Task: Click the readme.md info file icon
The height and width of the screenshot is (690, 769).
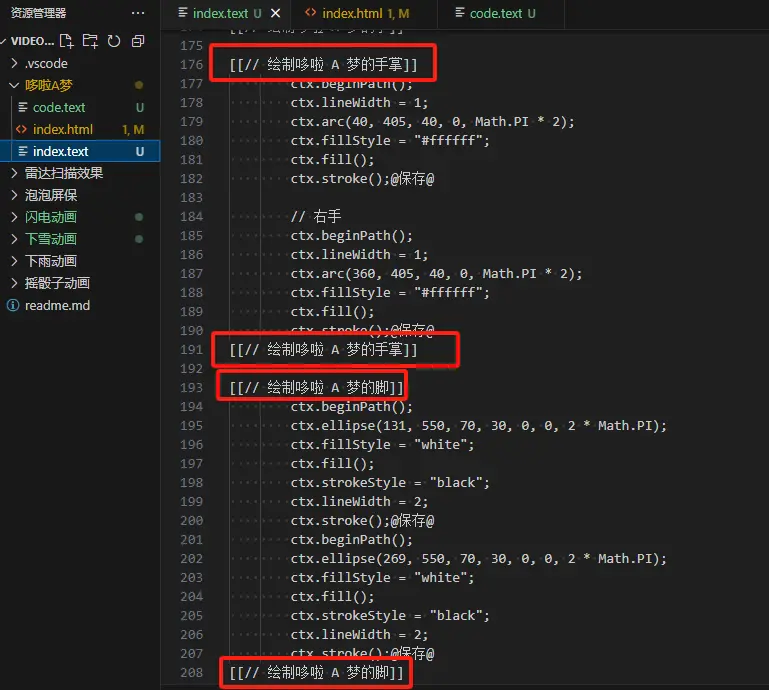Action: coord(13,306)
